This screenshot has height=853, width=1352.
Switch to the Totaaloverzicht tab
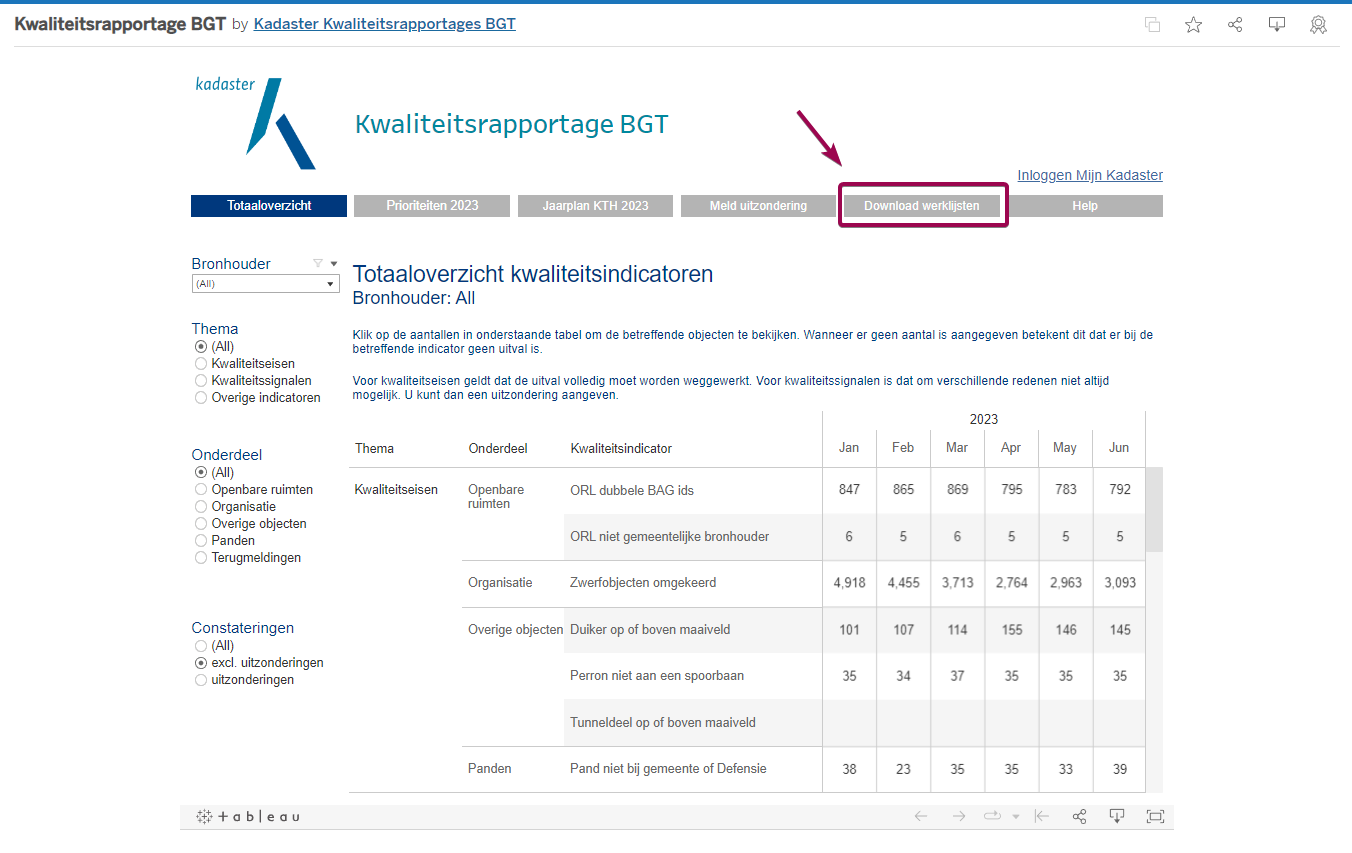pyautogui.click(x=269, y=206)
